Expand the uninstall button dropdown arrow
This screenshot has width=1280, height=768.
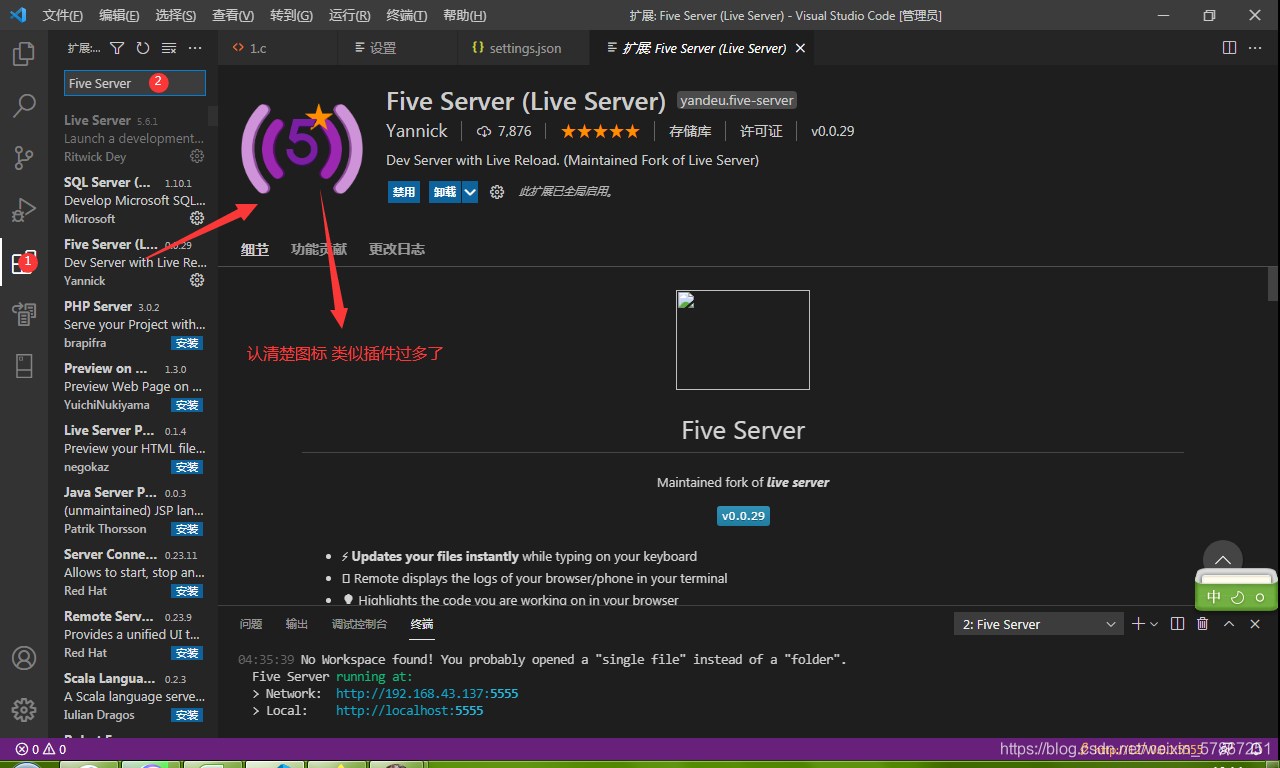point(469,192)
